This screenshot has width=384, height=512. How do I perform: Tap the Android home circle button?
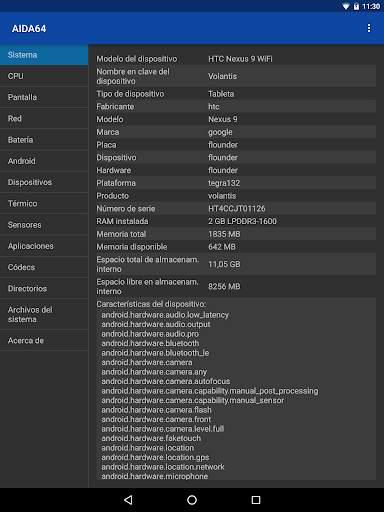pos(192,500)
